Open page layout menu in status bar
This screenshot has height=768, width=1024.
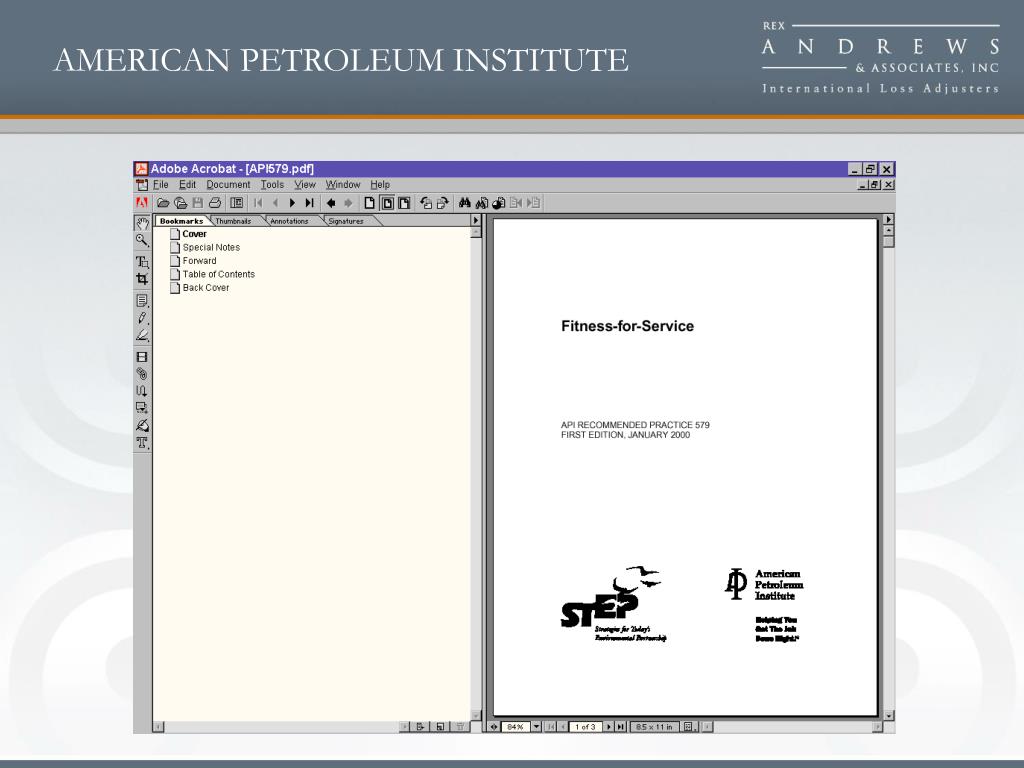689,727
